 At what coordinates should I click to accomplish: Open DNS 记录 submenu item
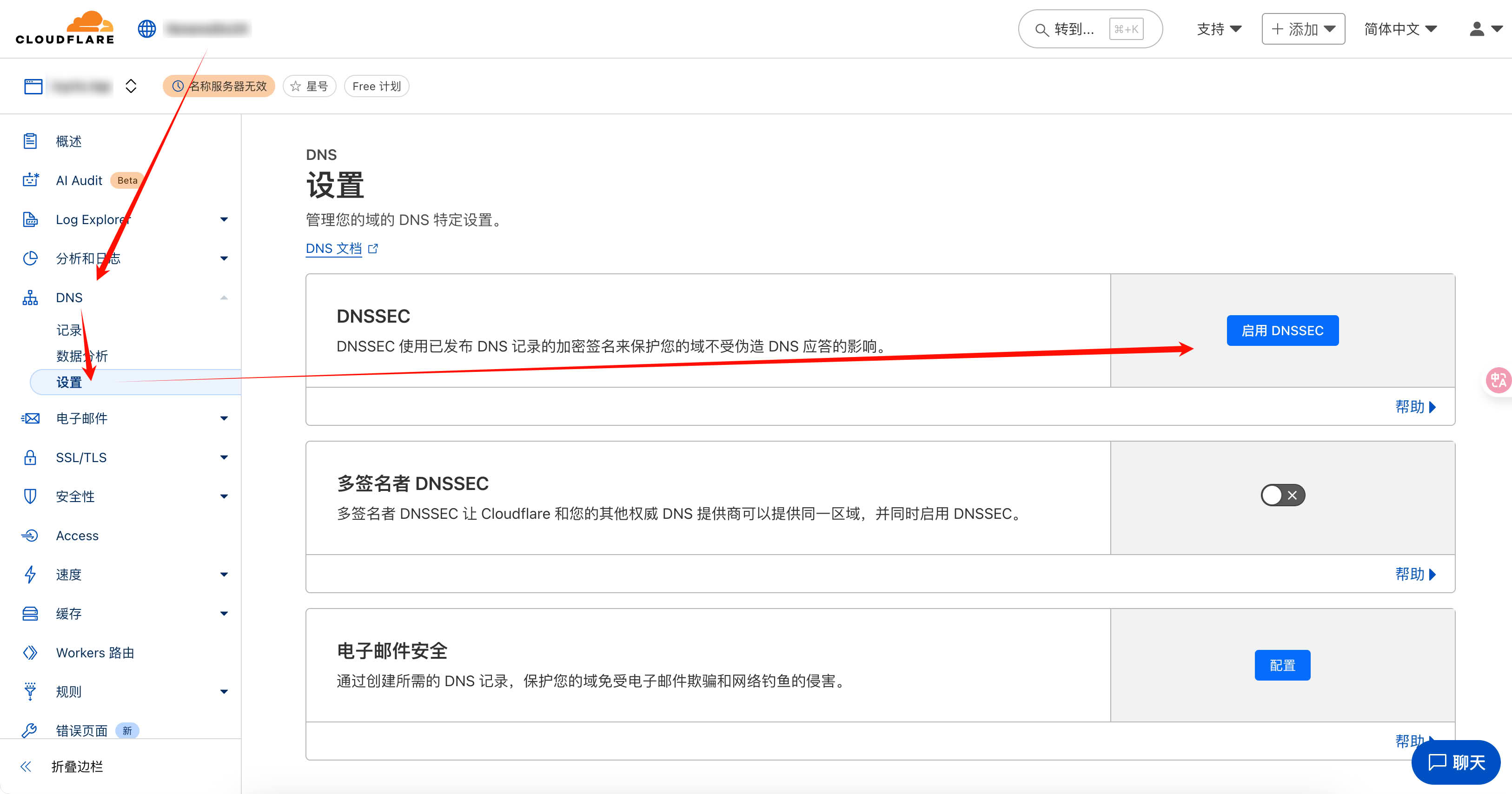69,330
